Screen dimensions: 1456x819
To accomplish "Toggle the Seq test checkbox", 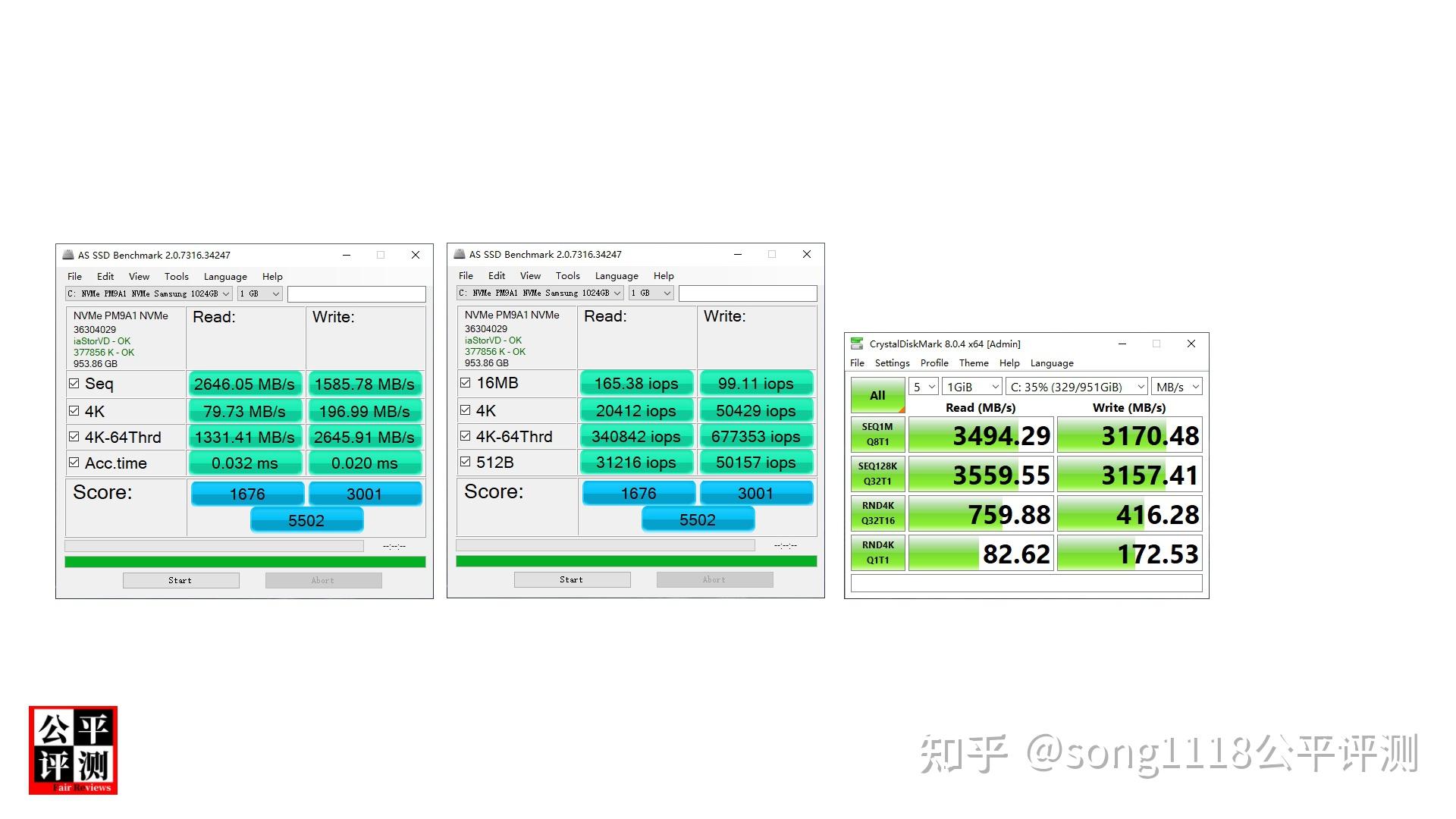I will point(74,383).
